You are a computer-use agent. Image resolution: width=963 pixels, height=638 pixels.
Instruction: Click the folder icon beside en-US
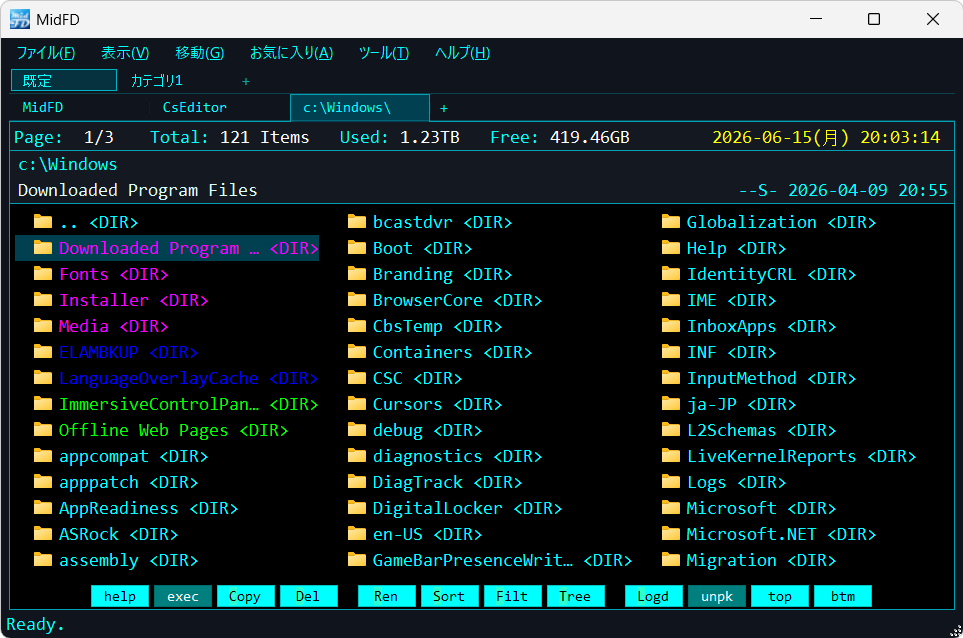(x=357, y=534)
